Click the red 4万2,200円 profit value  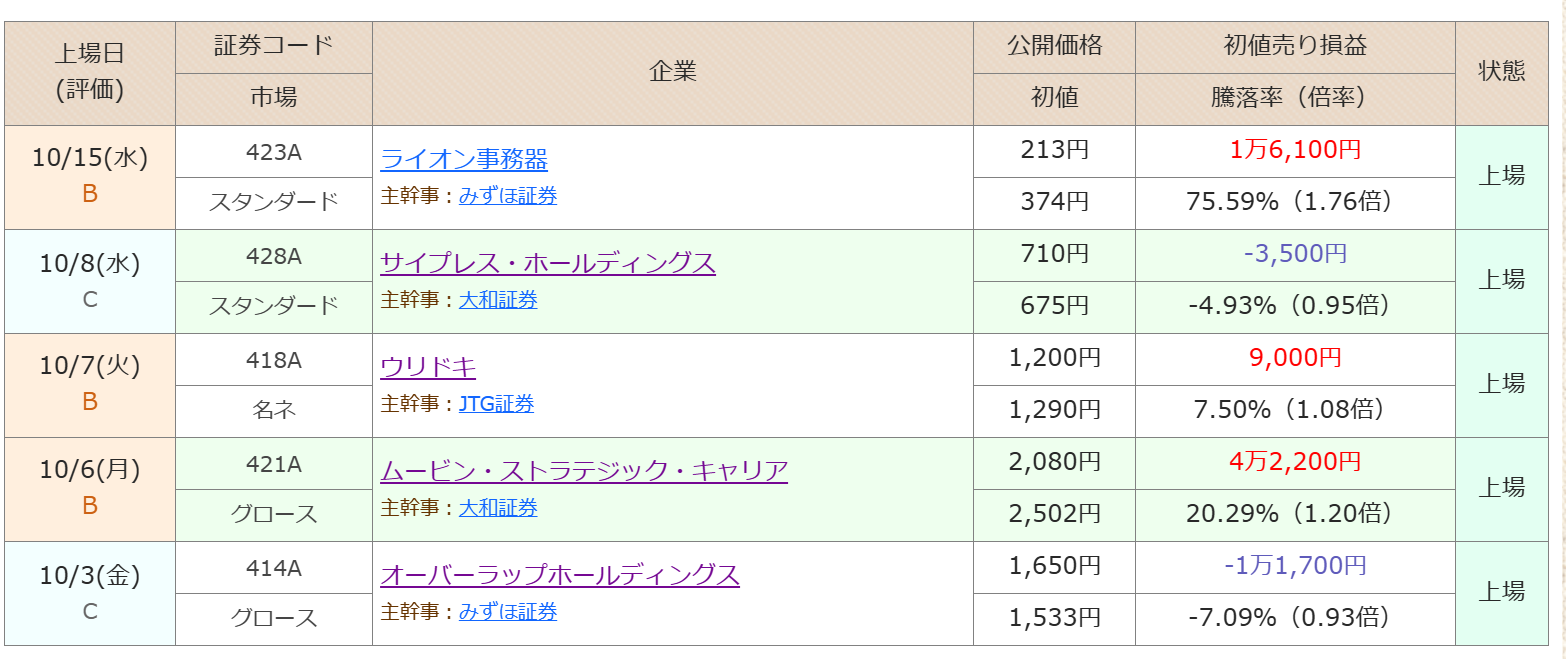(x=1295, y=463)
